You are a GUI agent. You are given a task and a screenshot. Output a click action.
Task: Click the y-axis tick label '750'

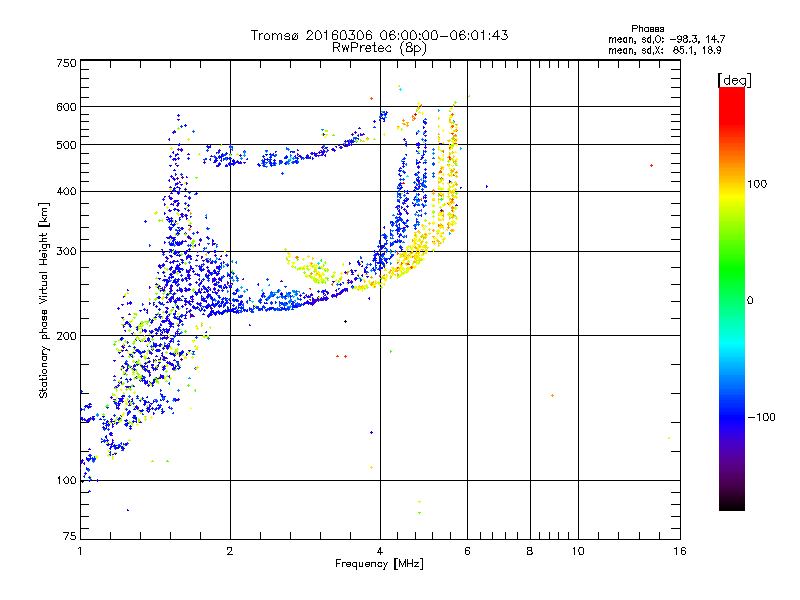pos(67,63)
